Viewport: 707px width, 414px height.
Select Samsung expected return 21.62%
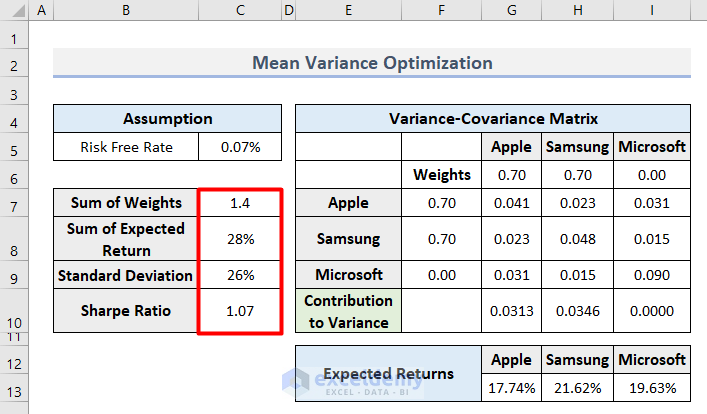pyautogui.click(x=577, y=387)
